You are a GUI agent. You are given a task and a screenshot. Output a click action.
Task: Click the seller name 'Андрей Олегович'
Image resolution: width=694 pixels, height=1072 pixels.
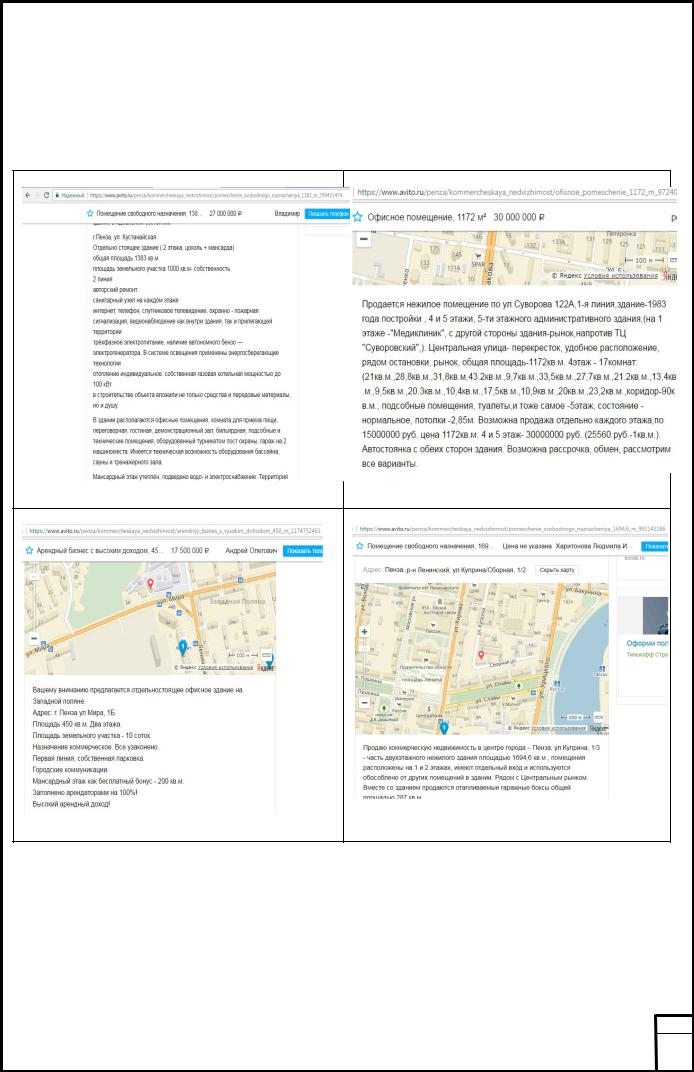pos(251,550)
